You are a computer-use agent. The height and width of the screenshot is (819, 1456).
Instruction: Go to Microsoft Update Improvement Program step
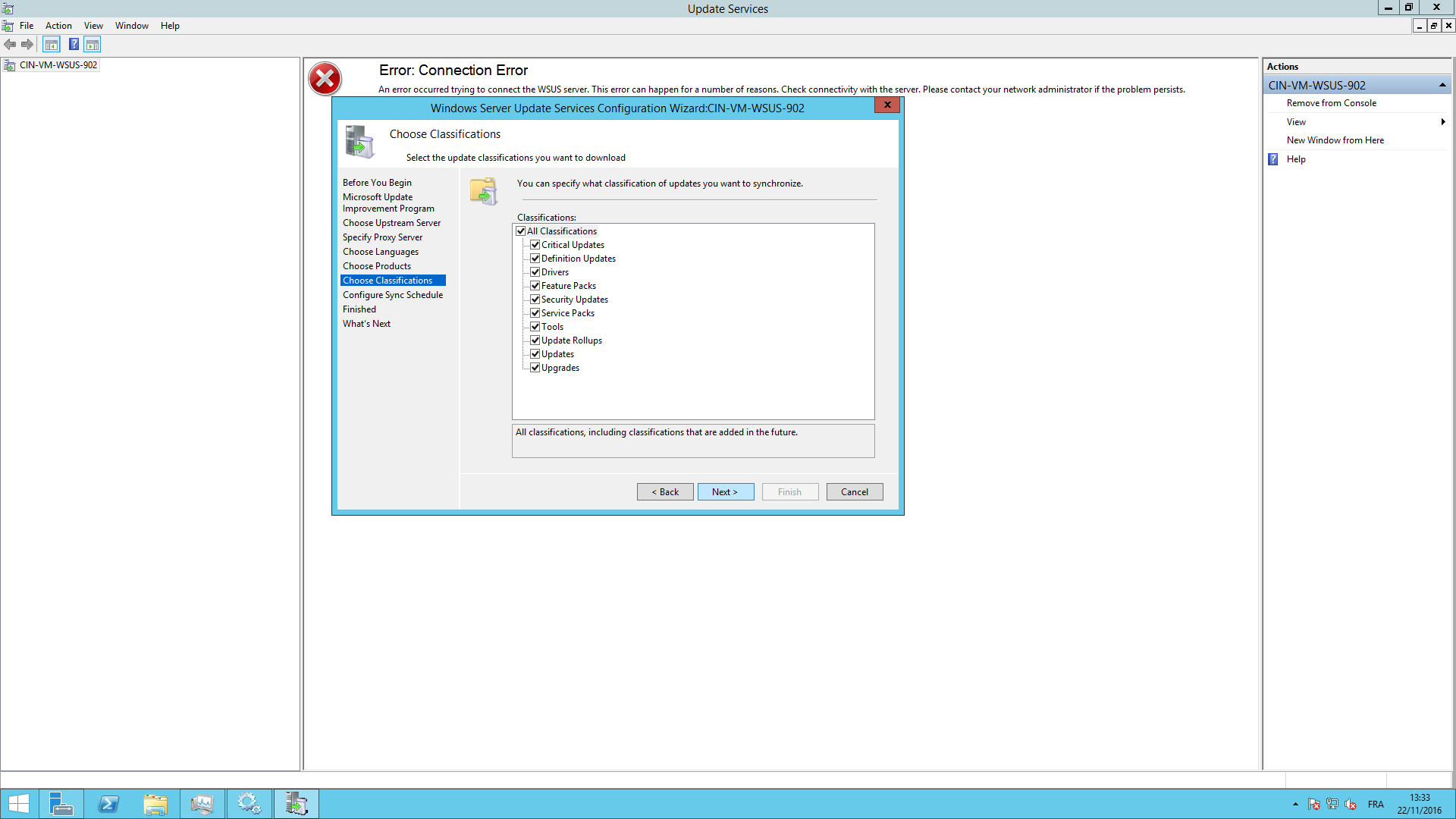[x=388, y=202]
